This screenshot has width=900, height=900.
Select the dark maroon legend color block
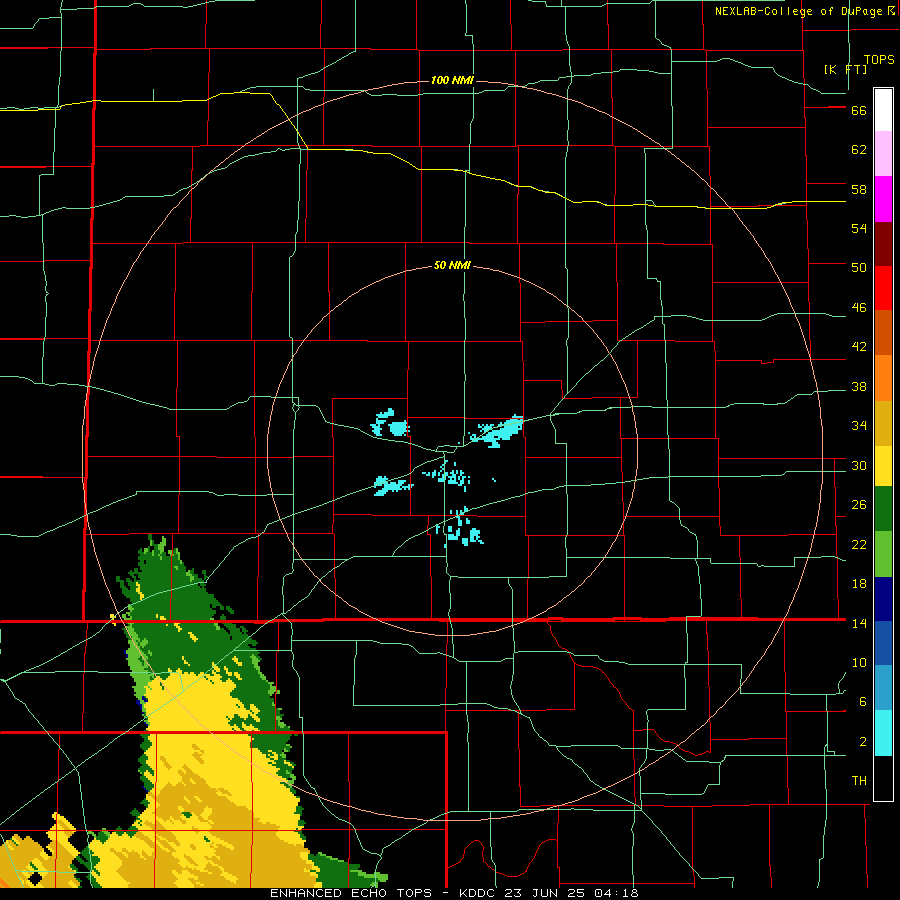[x=883, y=244]
